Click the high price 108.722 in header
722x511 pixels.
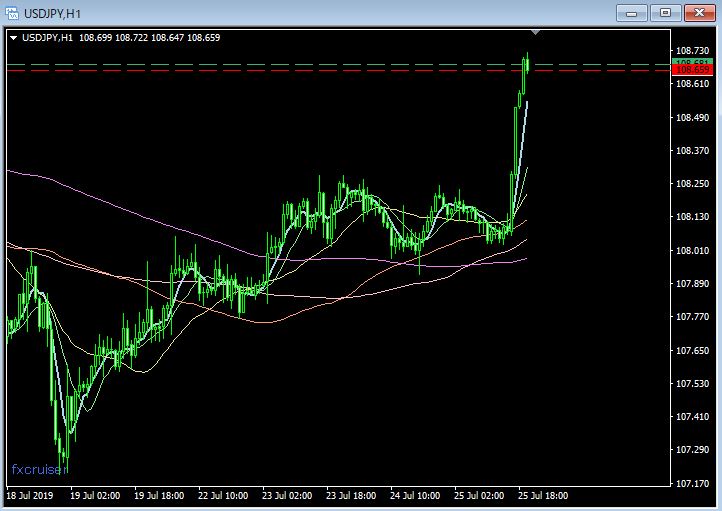pos(131,38)
